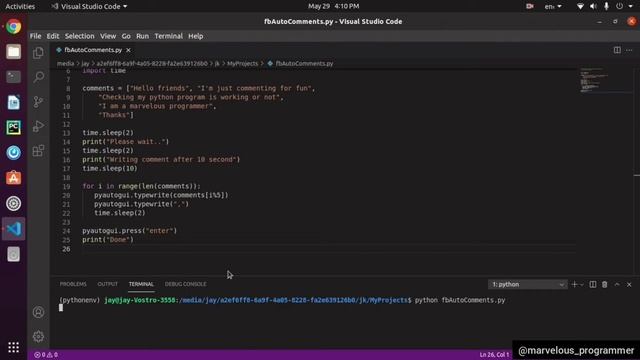Click line 25 print("Done") in editor
The width and height of the screenshot is (640, 360).
click(108, 240)
